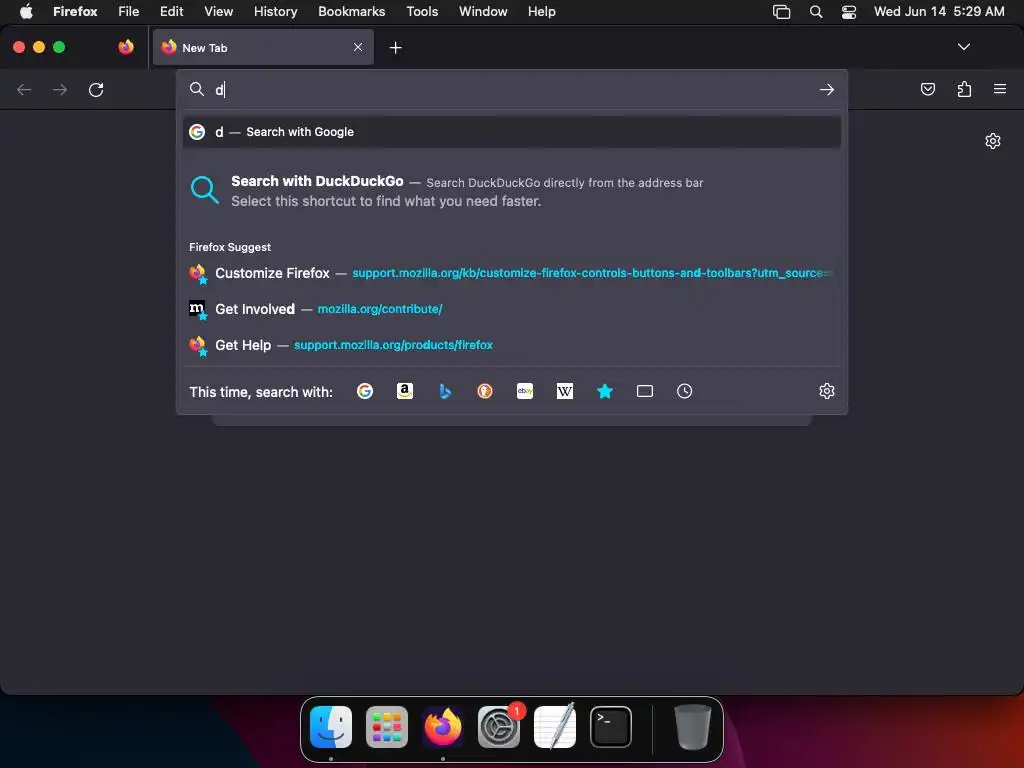The height and width of the screenshot is (768, 1024).
Task: Search this time with Wikipedia
Action: coord(565,391)
